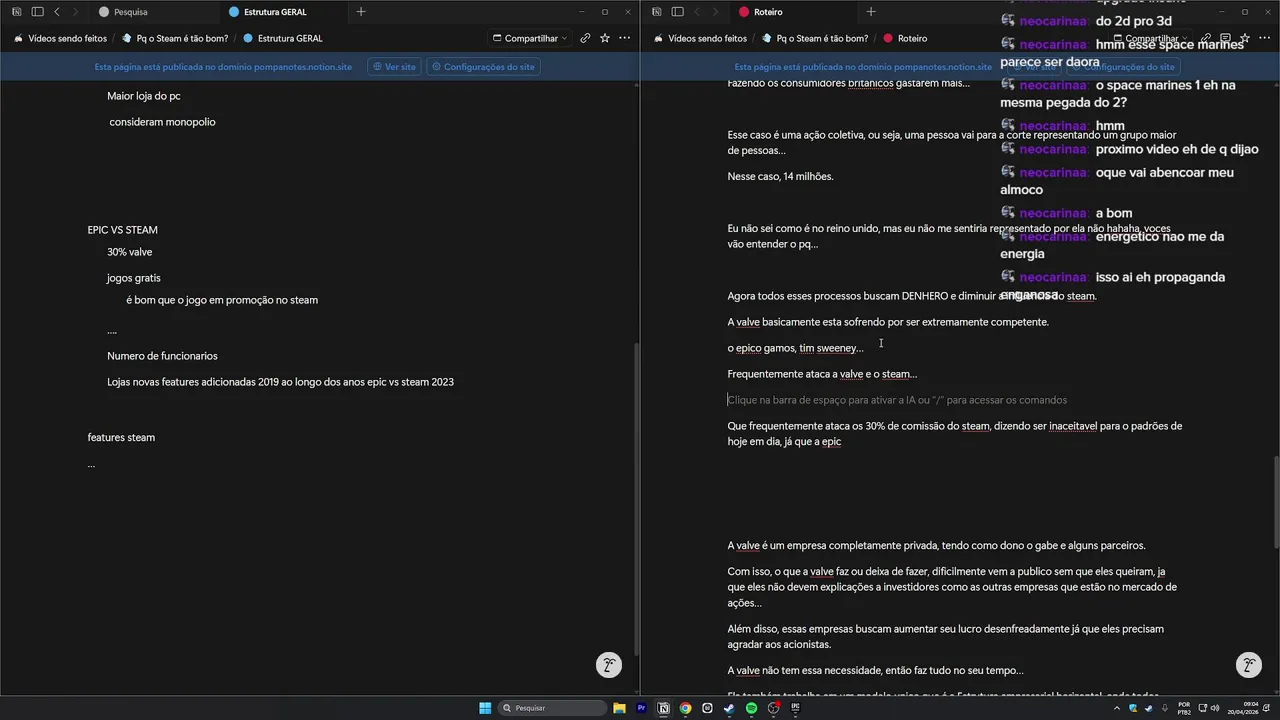Click 'Lojas novas features adicionadas 2019' line
The height and width of the screenshot is (720, 1280).
coord(280,382)
